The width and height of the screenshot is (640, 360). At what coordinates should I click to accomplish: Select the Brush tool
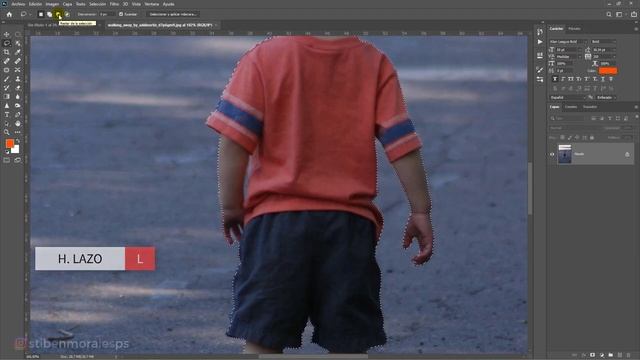coord(7,79)
